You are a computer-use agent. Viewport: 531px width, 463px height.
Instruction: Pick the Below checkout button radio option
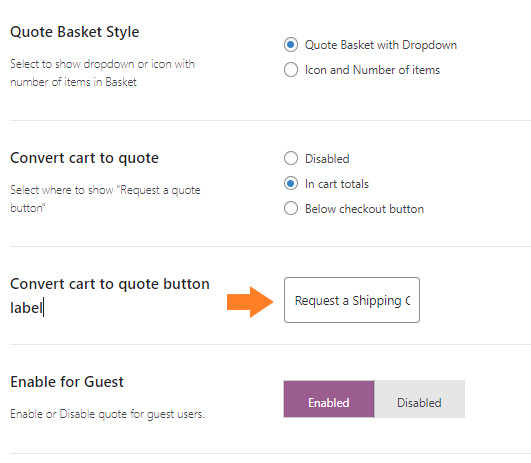(x=291, y=208)
